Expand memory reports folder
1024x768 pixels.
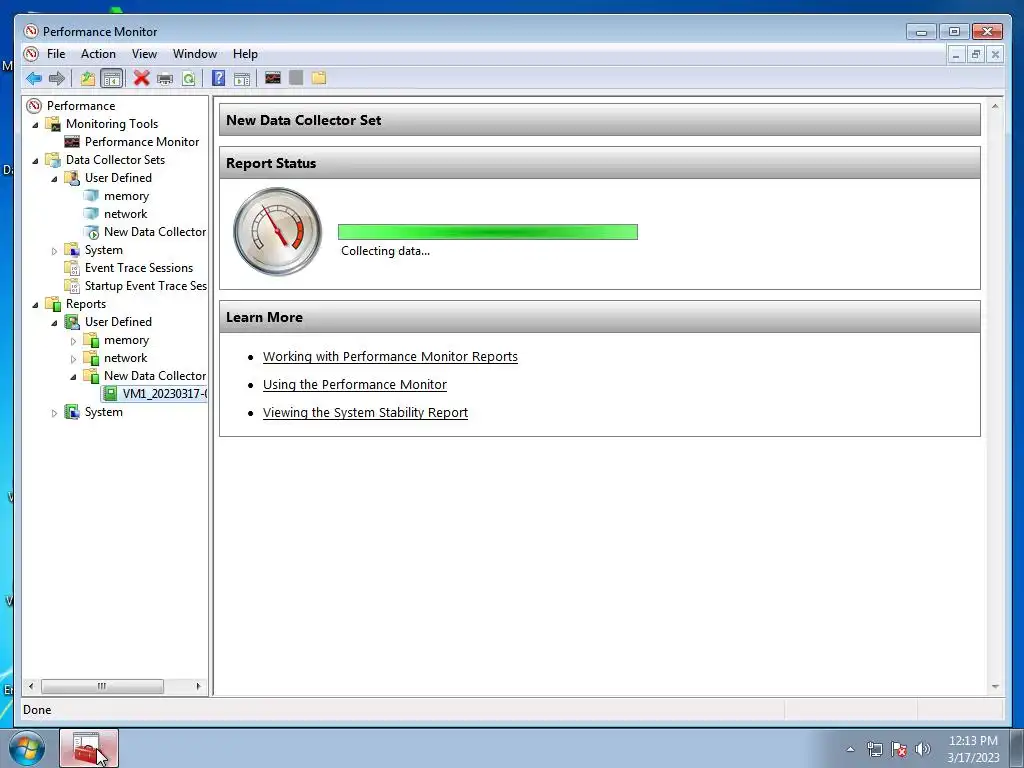pos(73,341)
